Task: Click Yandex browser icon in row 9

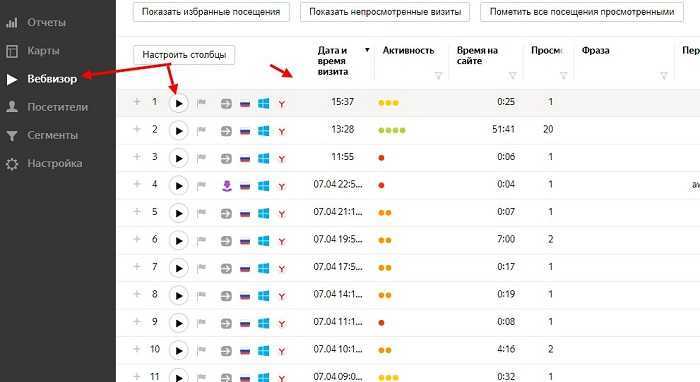Action: 282,324
